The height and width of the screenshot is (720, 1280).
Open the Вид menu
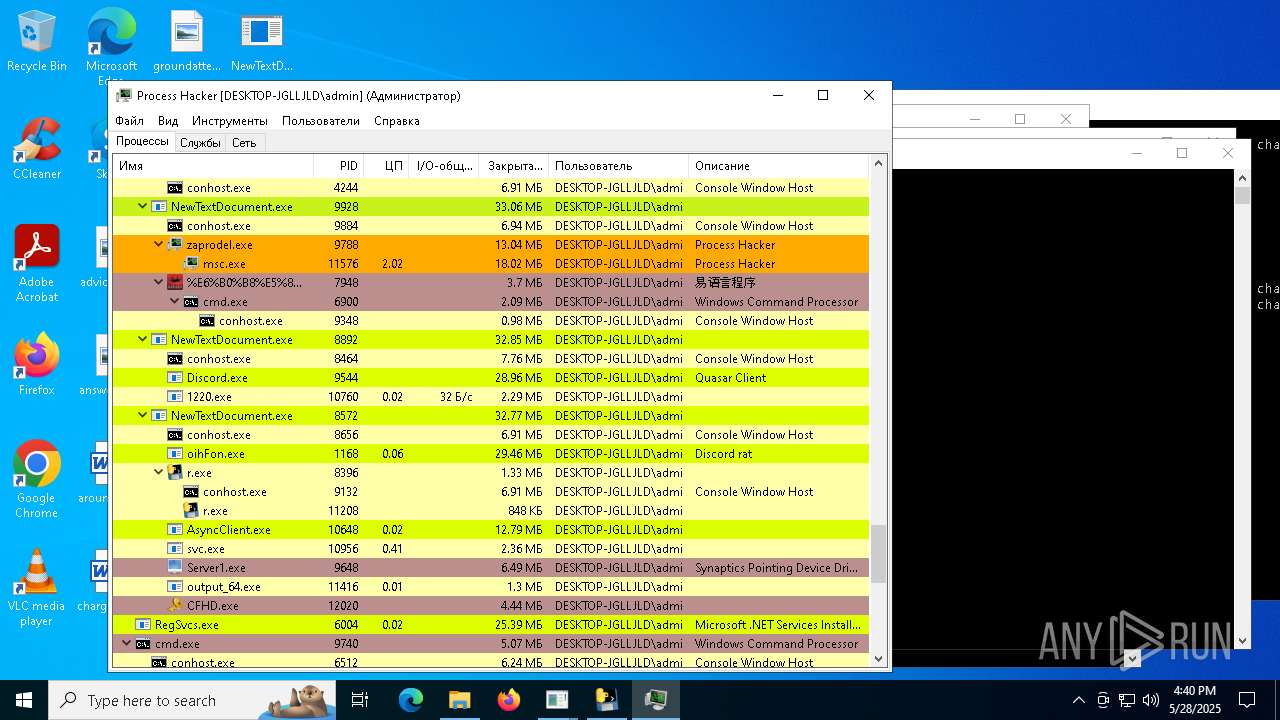(x=168, y=121)
